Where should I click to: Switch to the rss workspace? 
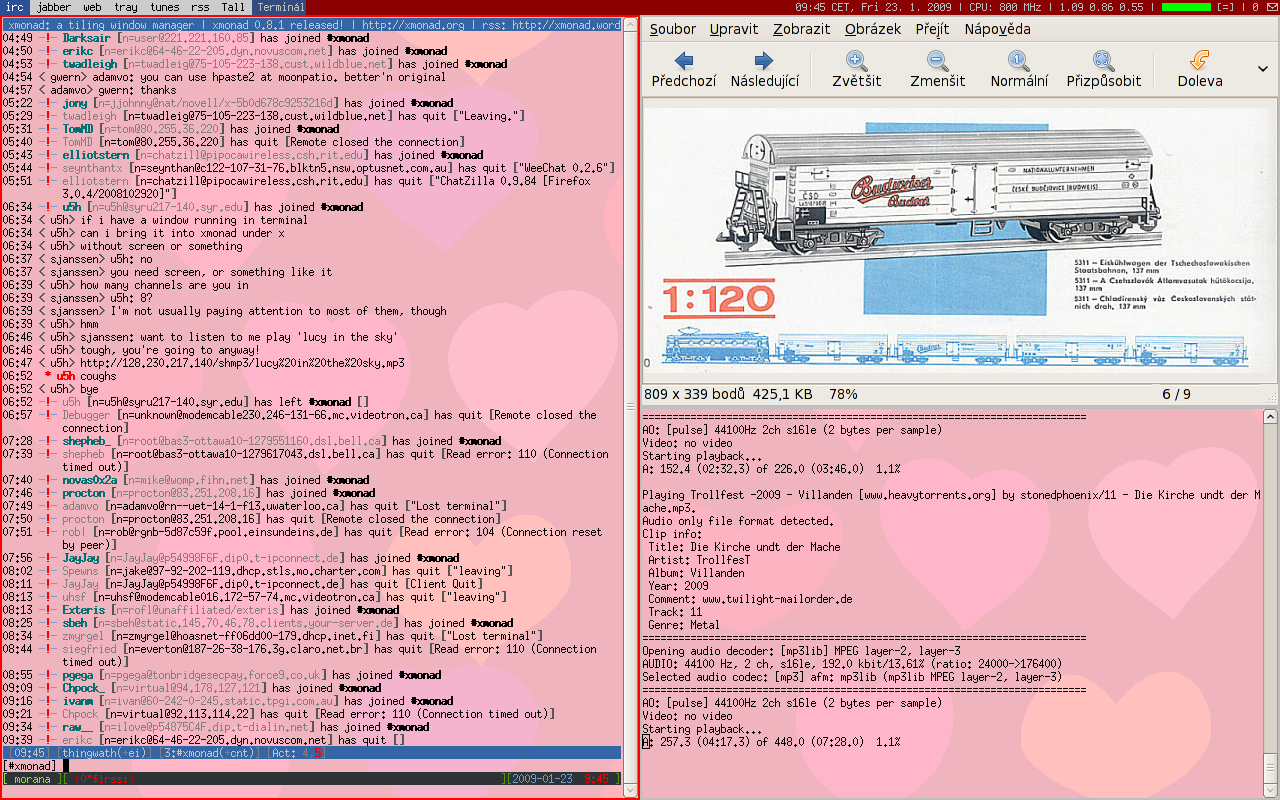(x=200, y=7)
